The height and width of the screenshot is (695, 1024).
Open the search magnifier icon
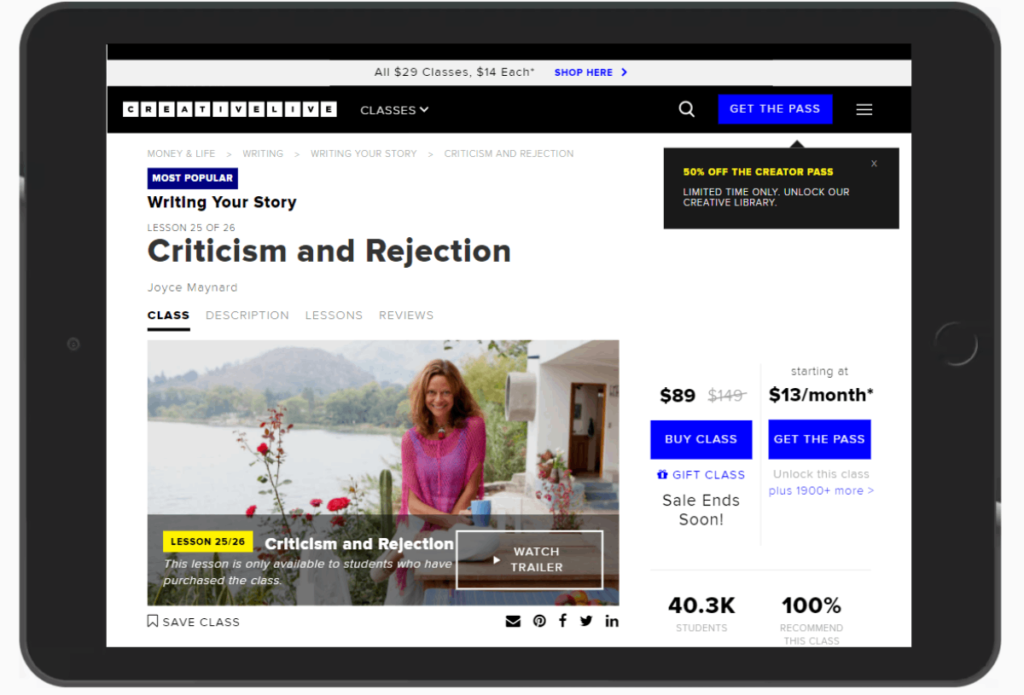(x=686, y=110)
